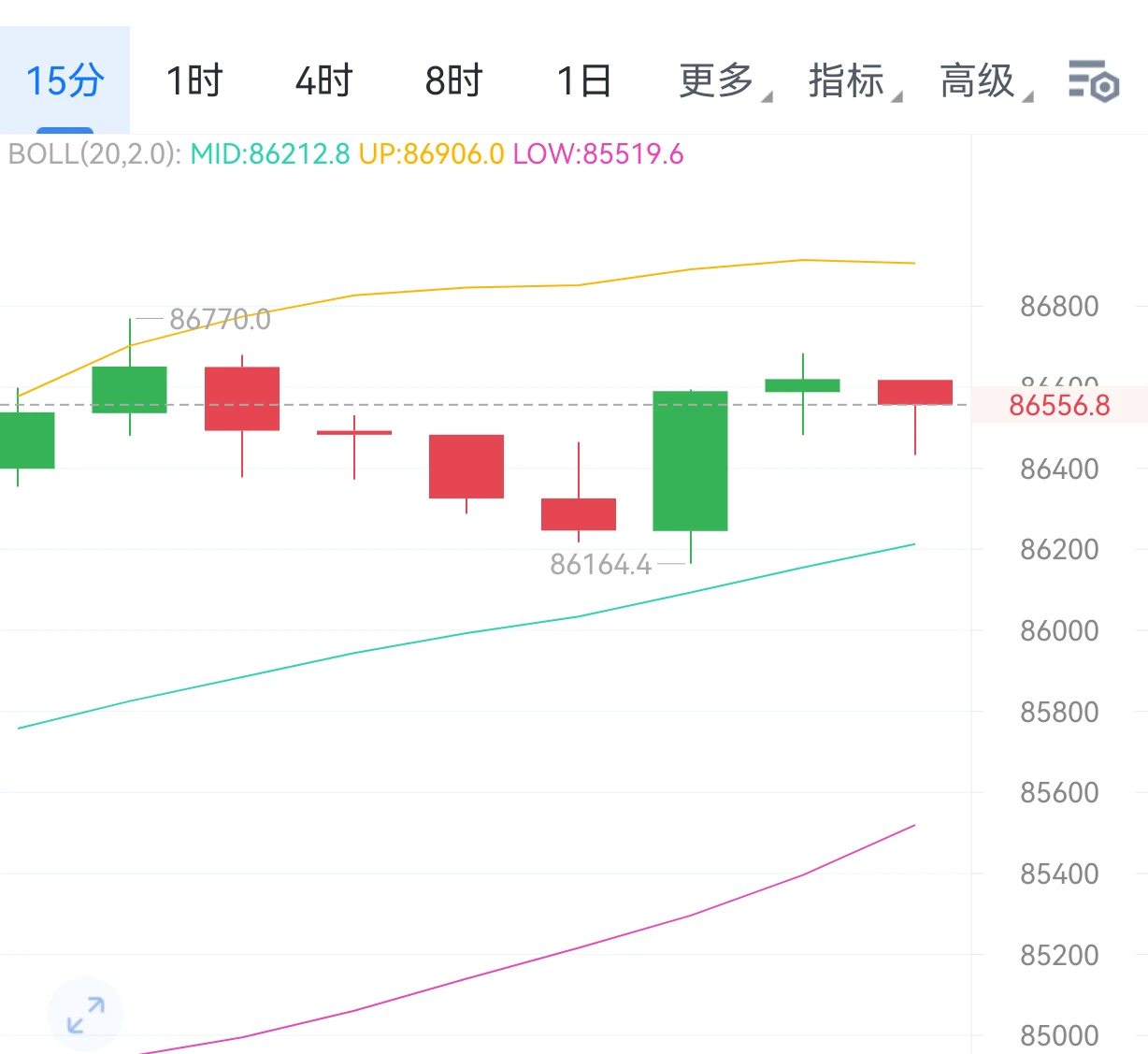Viewport: 1148px width, 1054px height.
Task: Select the 15分 timeframe tab
Action: (65, 80)
